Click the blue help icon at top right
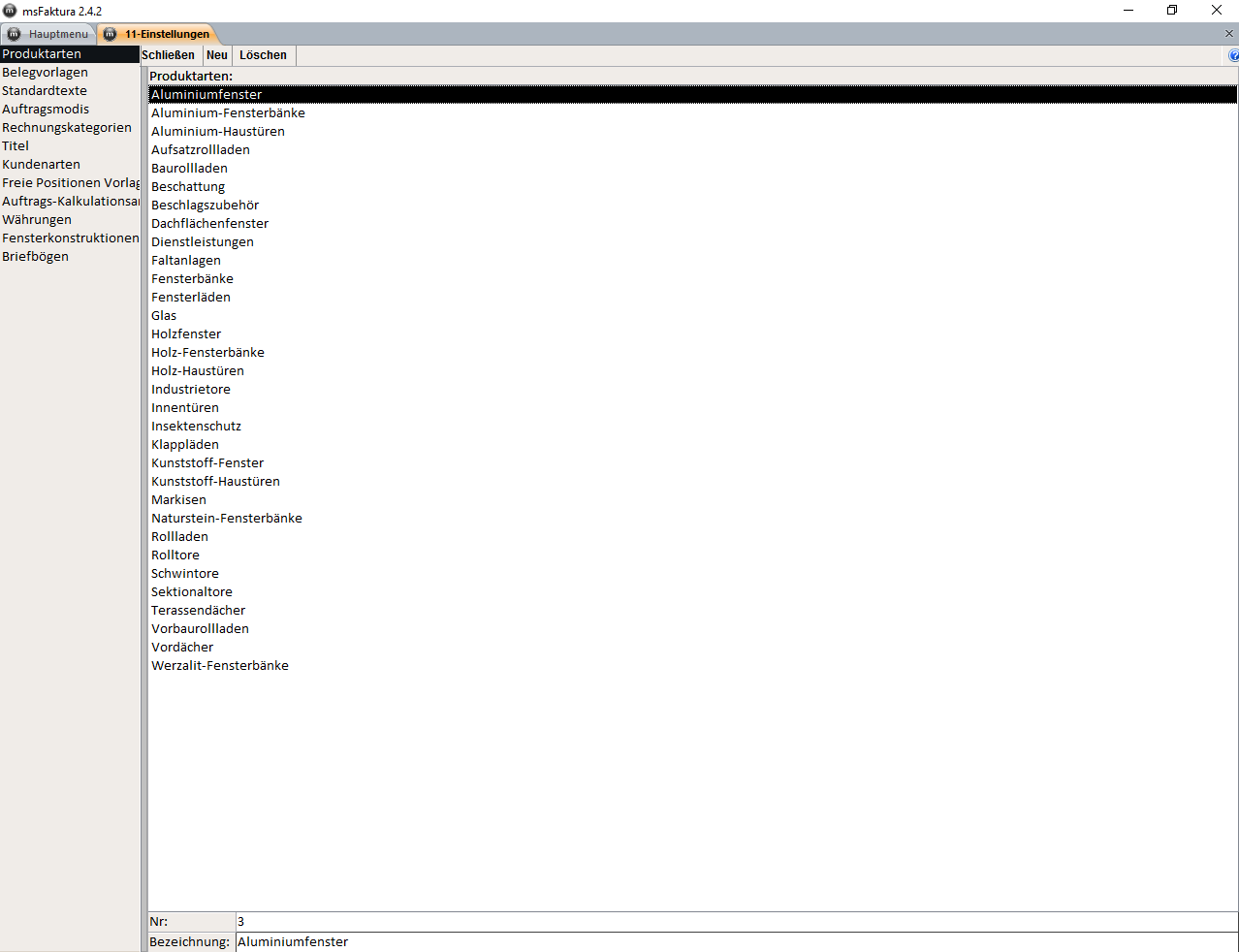 [x=1233, y=55]
